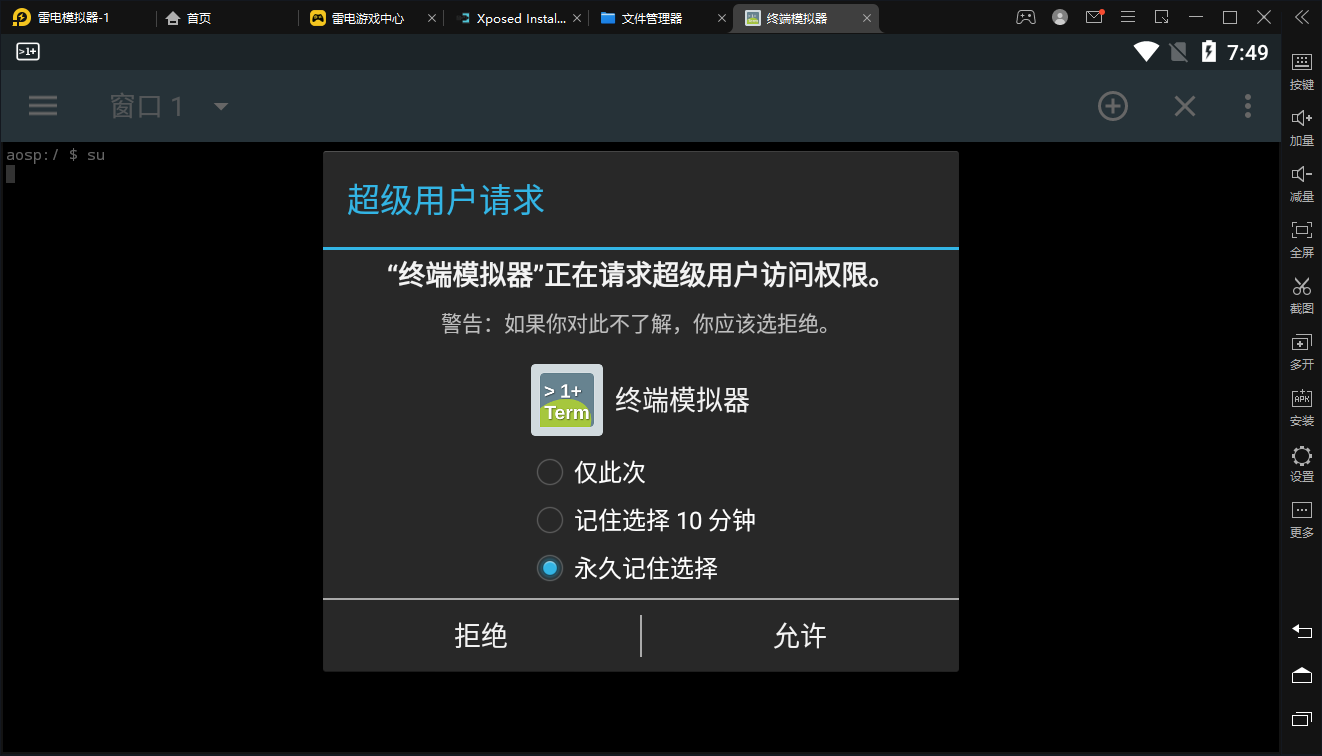Select 记住选择 10 分钟 radio option
Viewport: 1322px width, 756px height.
pyautogui.click(x=646, y=520)
